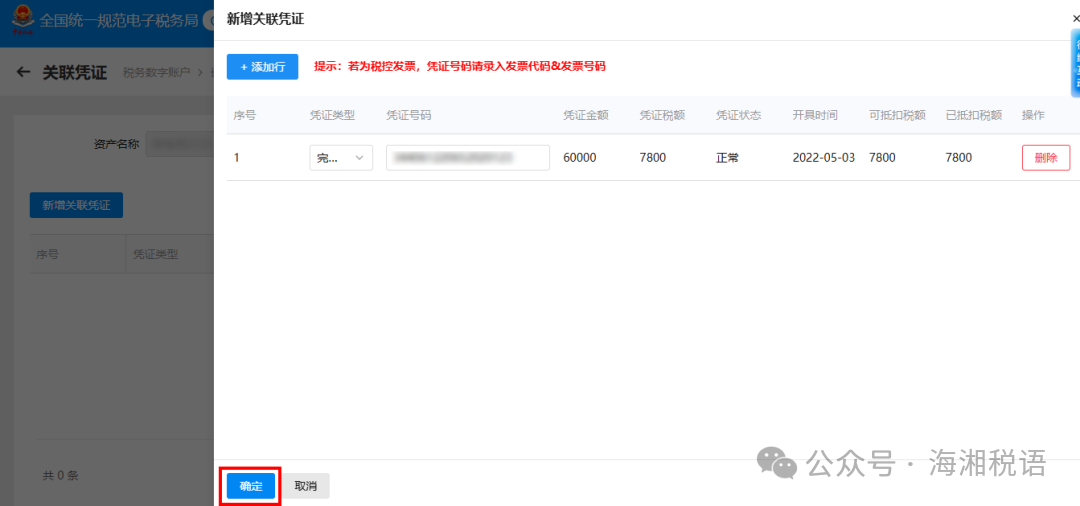1080x506 pixels.
Task: Click the 操作 column header
Action: pos(1033,115)
